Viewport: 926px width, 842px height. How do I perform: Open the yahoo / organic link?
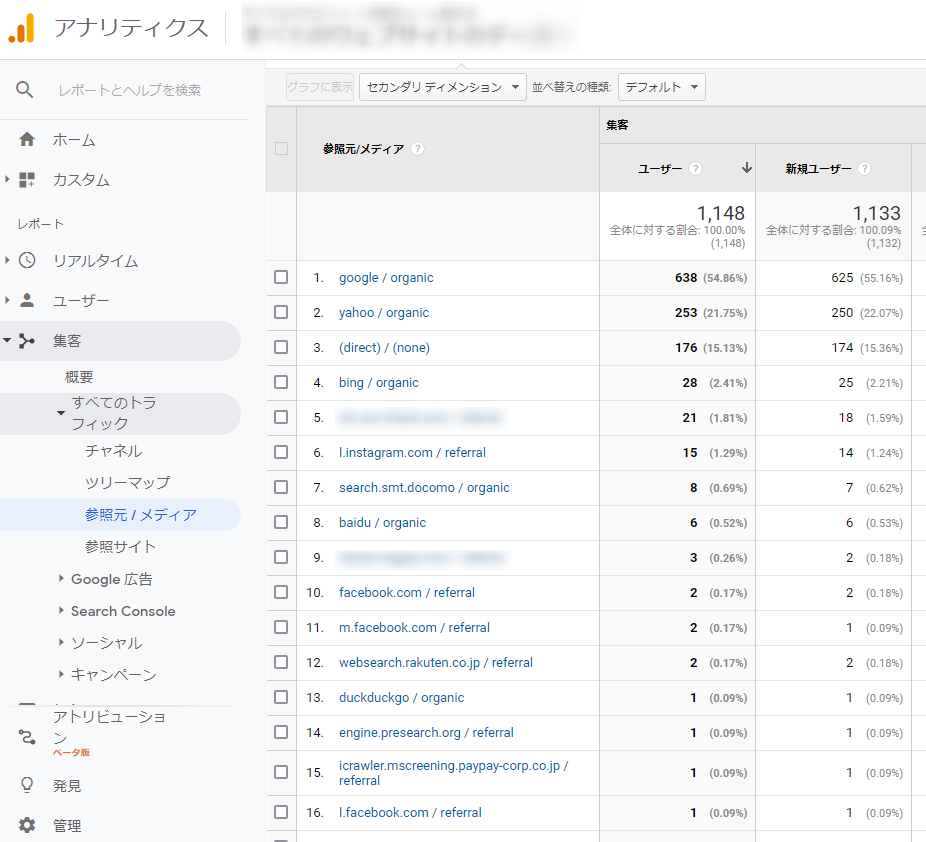click(384, 312)
